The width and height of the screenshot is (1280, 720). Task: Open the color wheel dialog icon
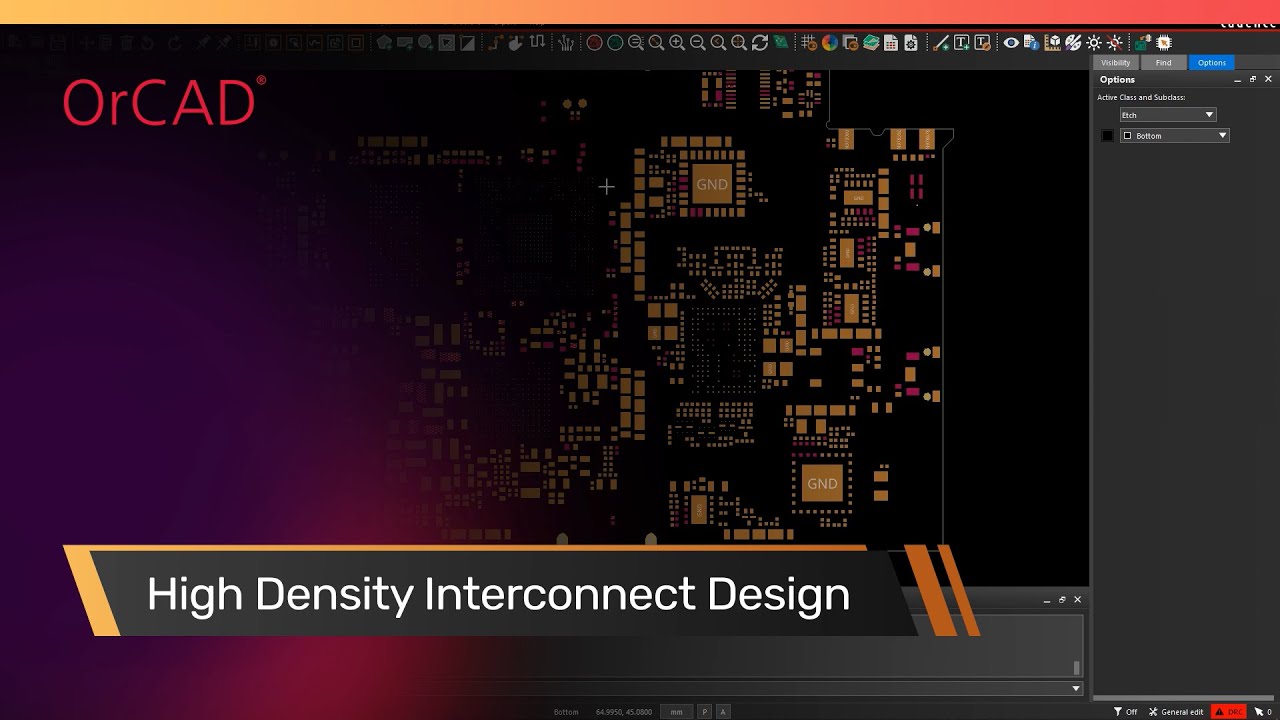pos(829,43)
